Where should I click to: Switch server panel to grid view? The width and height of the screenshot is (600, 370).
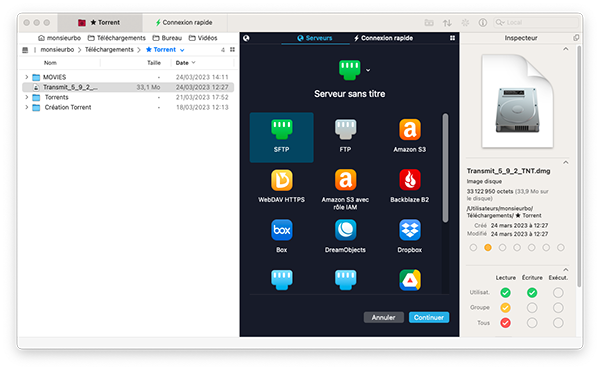(452, 38)
